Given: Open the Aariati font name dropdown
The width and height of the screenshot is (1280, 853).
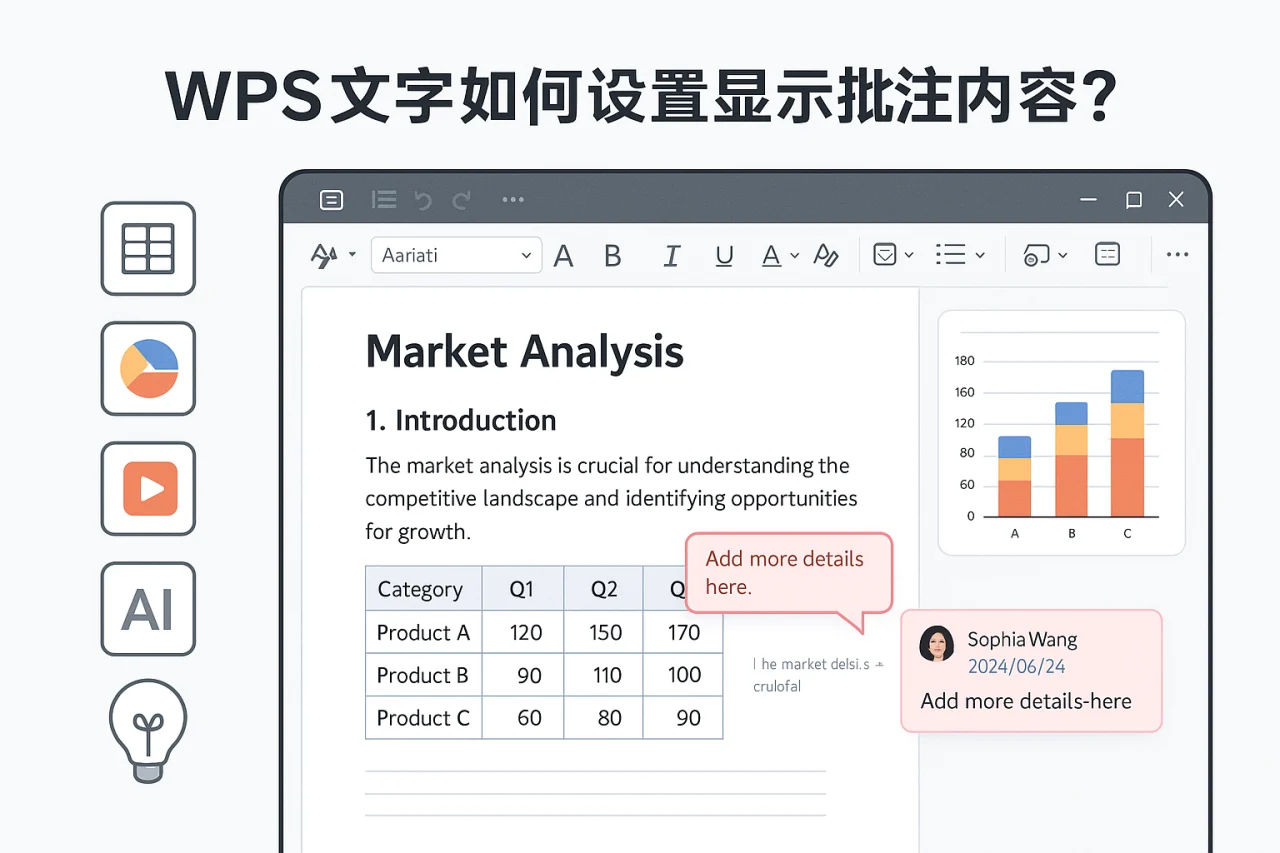Looking at the screenshot, I should pyautogui.click(x=456, y=255).
